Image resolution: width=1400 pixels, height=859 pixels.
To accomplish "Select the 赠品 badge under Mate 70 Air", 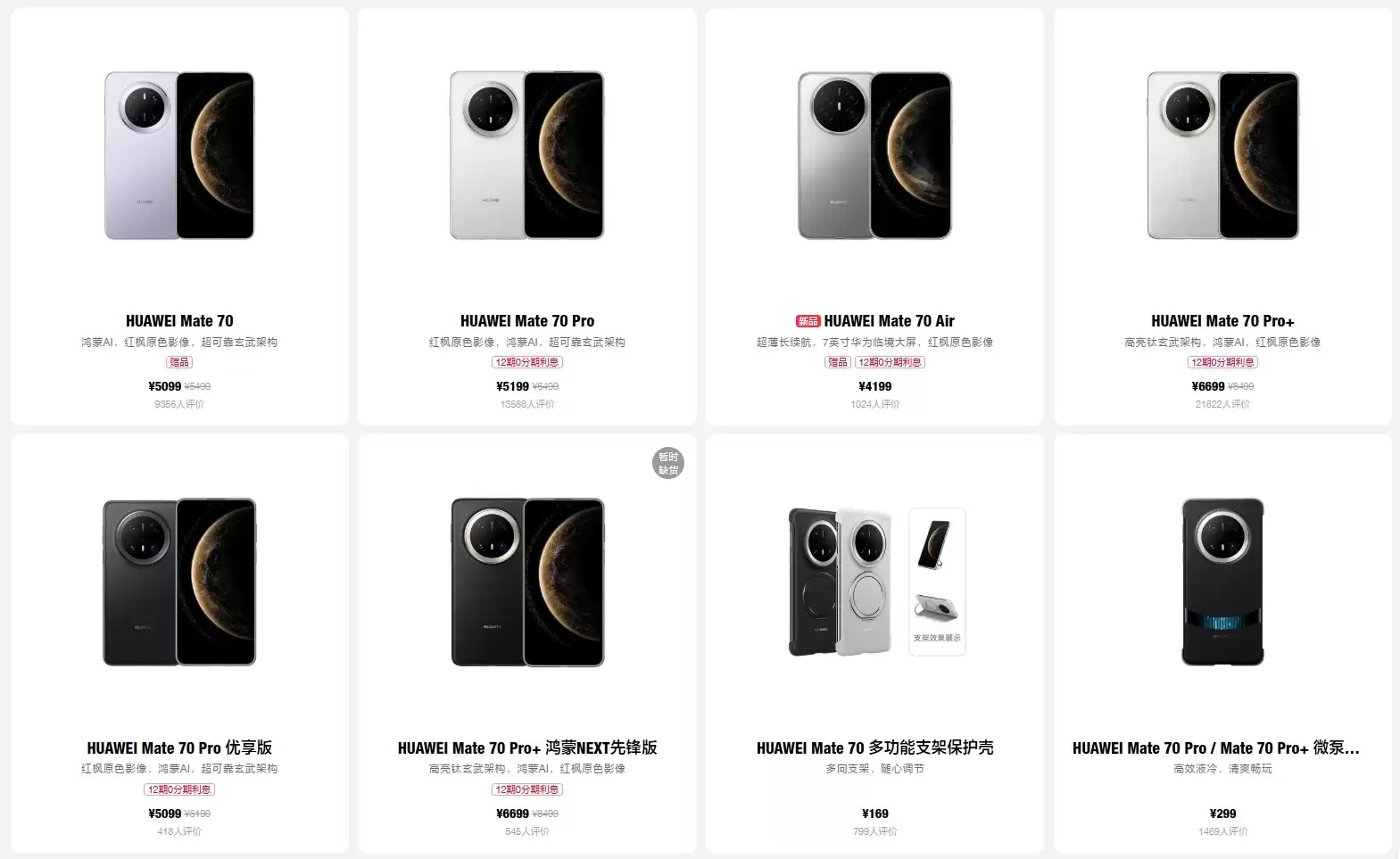I will point(837,362).
